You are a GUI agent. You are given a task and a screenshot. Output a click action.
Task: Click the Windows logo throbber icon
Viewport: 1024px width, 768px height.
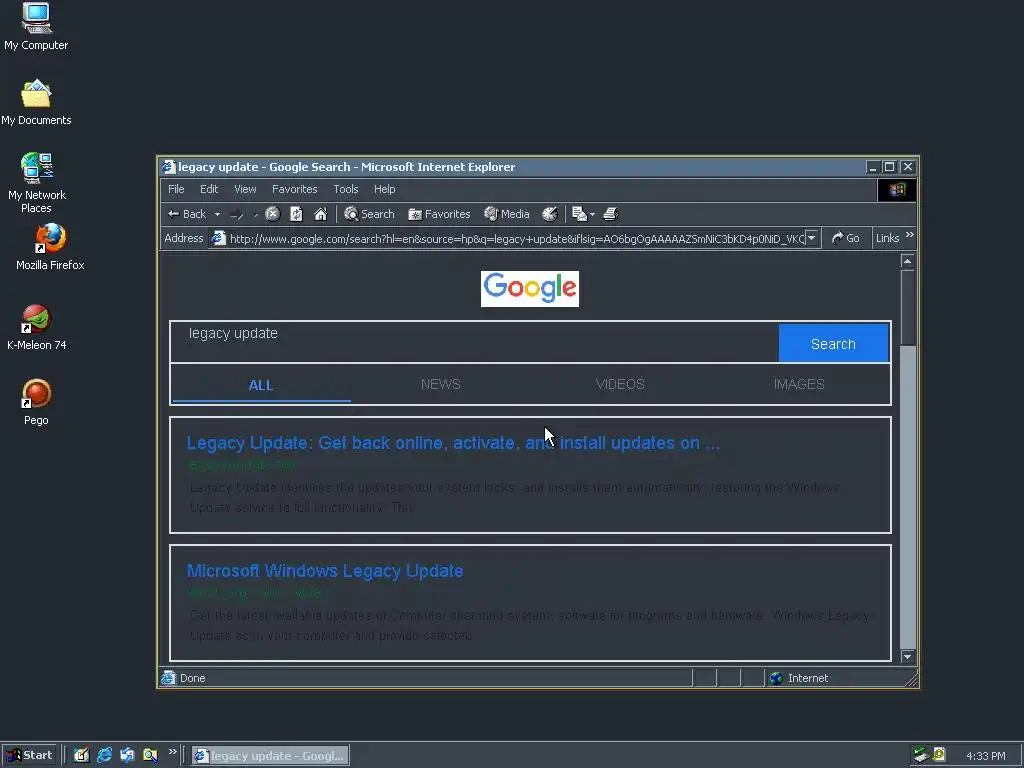(x=897, y=190)
